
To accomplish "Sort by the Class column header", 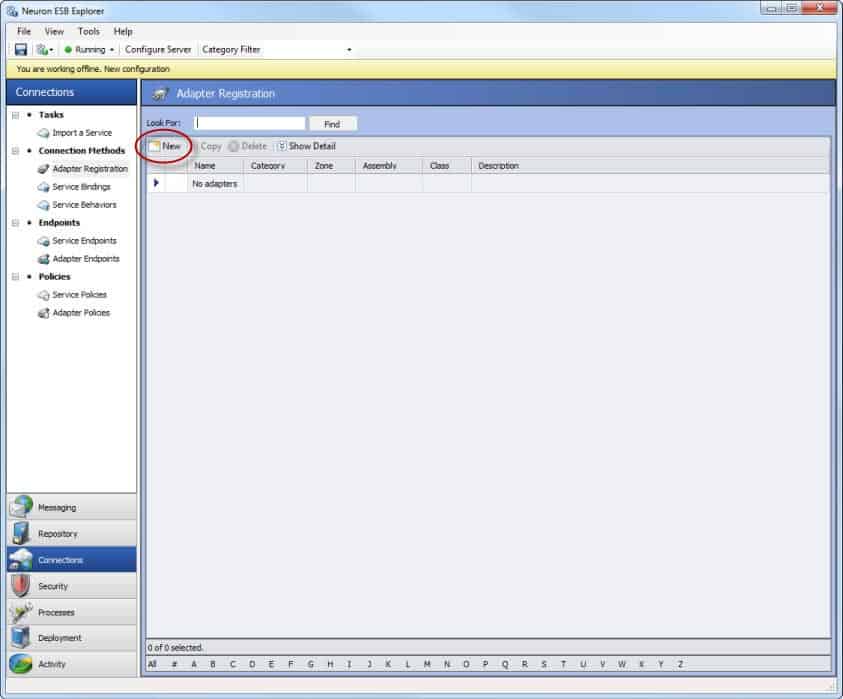I will (447, 166).
